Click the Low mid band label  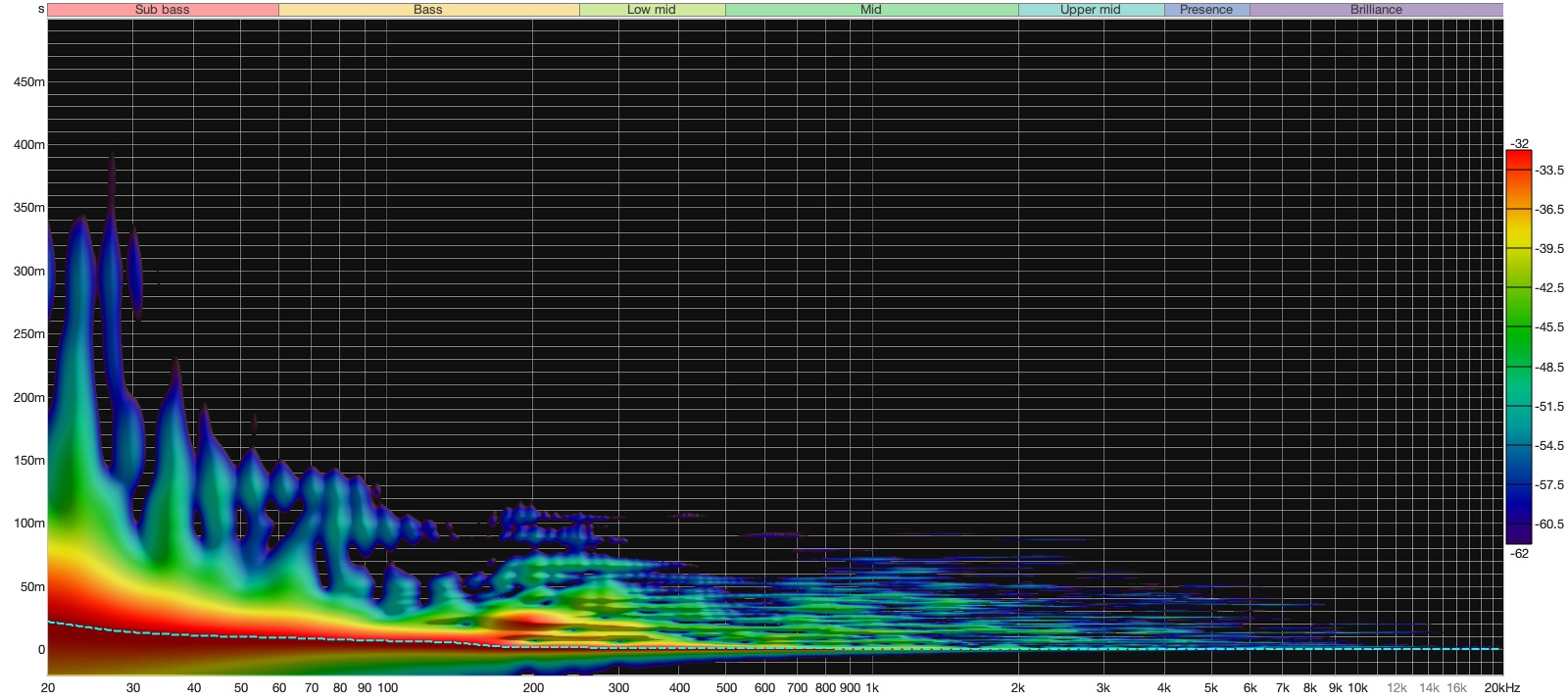point(652,10)
